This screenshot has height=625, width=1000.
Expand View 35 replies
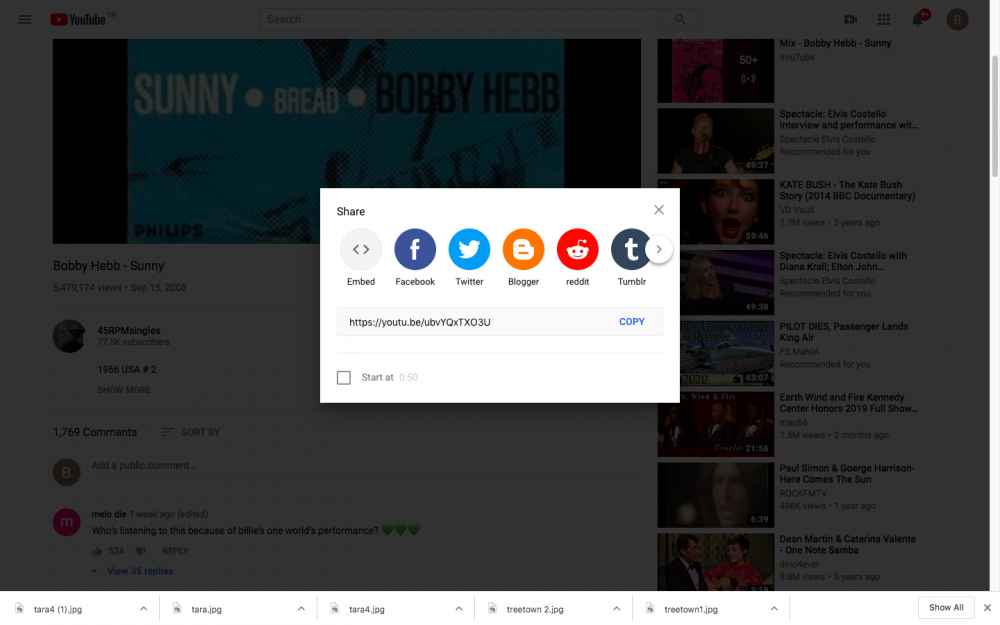(139, 571)
